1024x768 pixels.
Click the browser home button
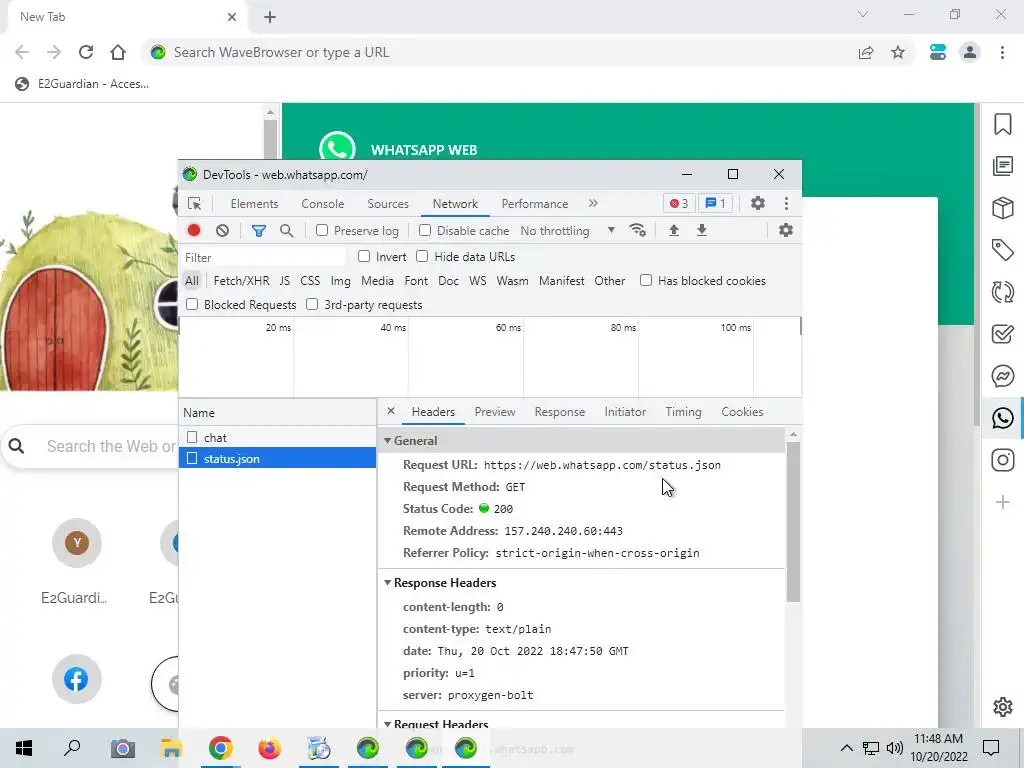pos(118,52)
